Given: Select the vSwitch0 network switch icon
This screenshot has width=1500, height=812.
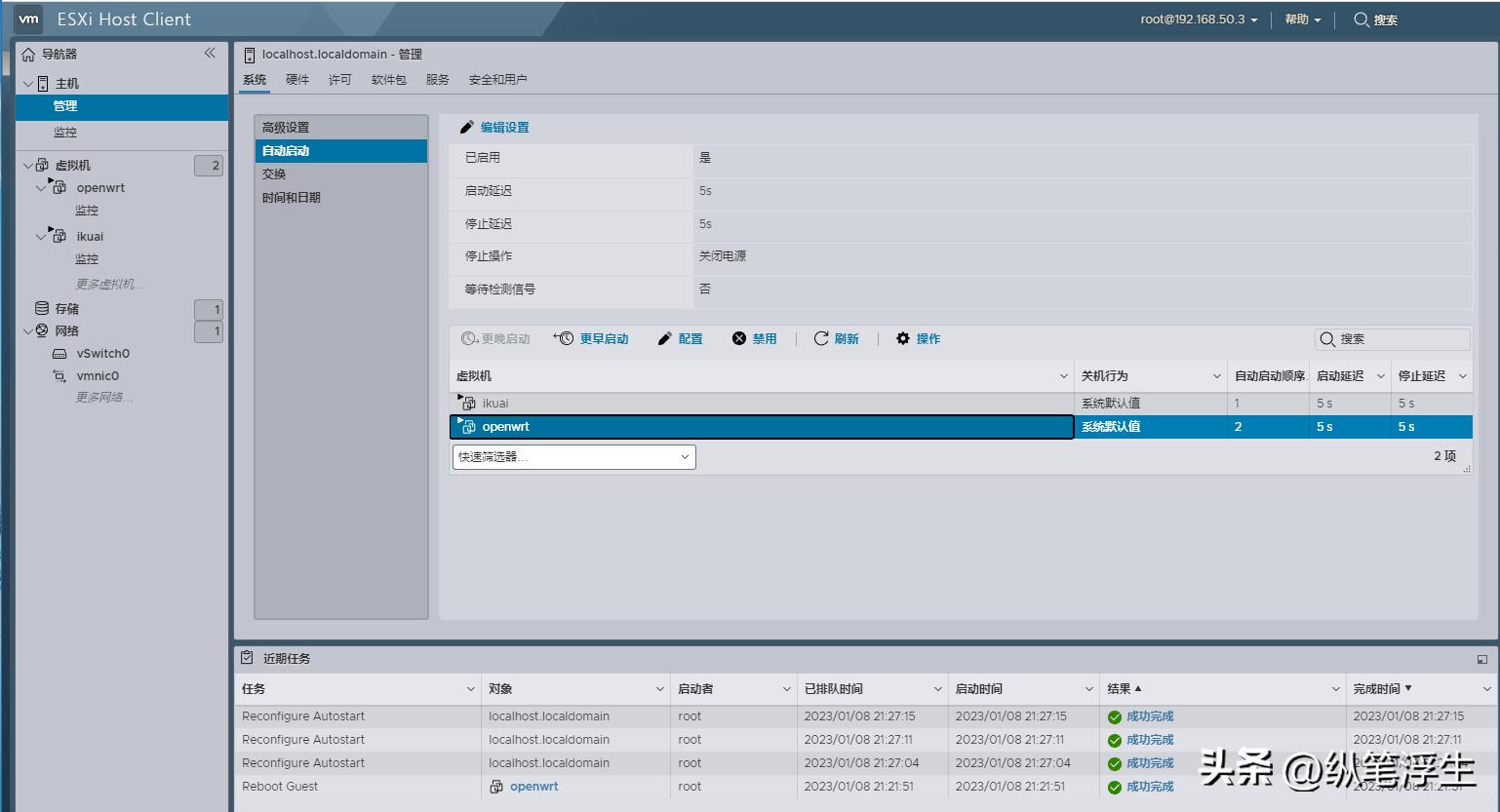Looking at the screenshot, I should 60,353.
